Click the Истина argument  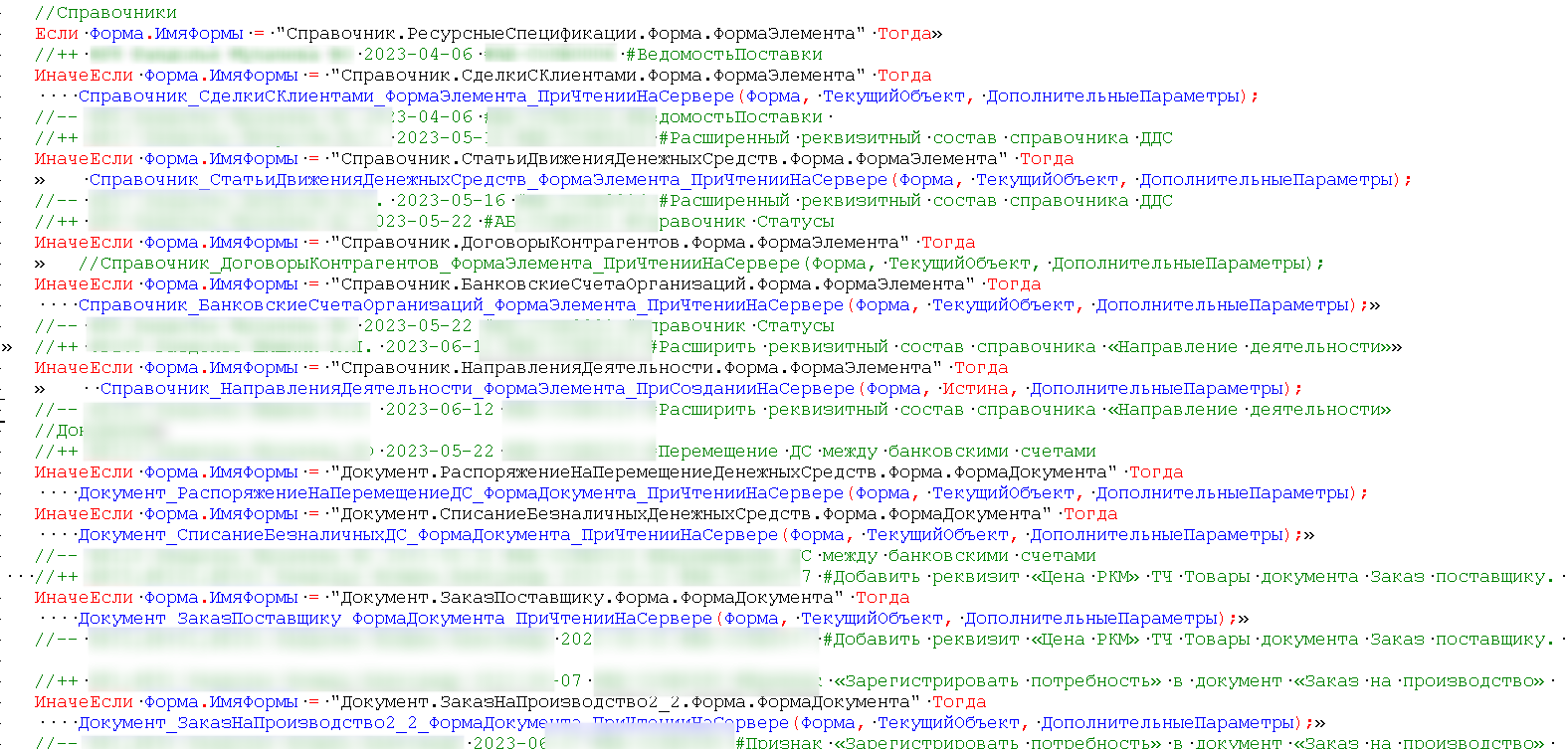pos(974,389)
